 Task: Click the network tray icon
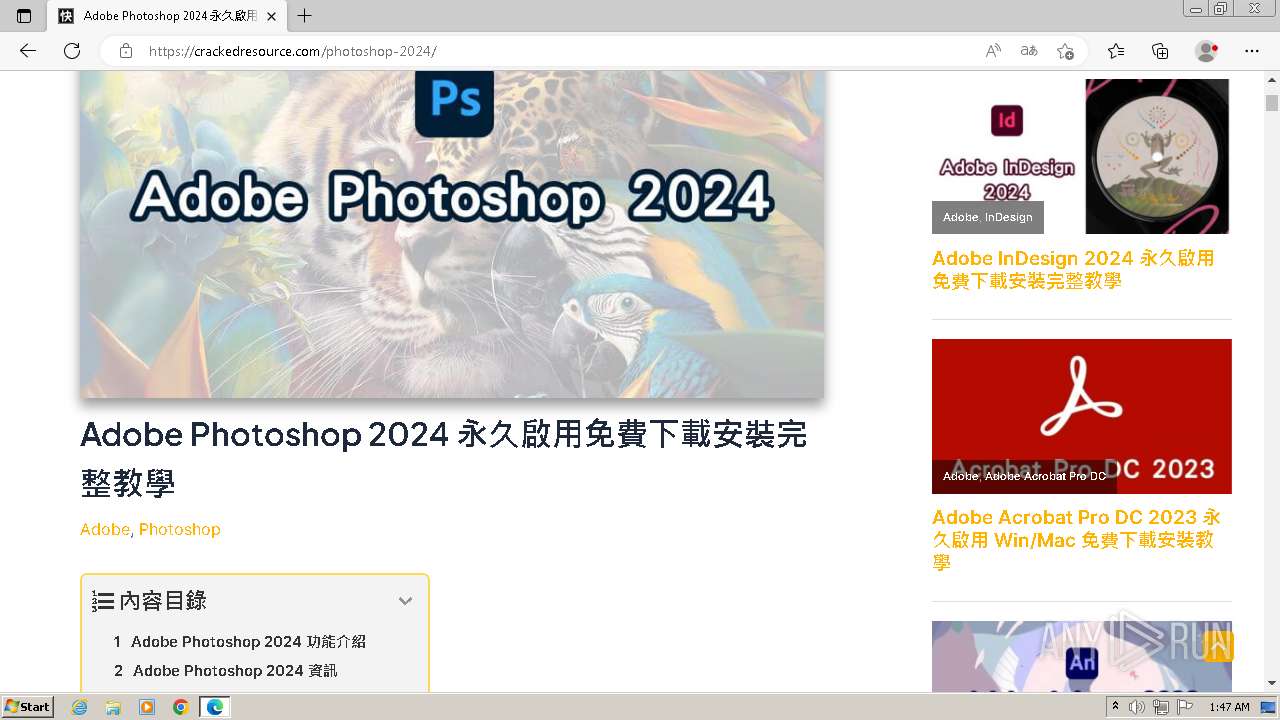coord(1161,707)
